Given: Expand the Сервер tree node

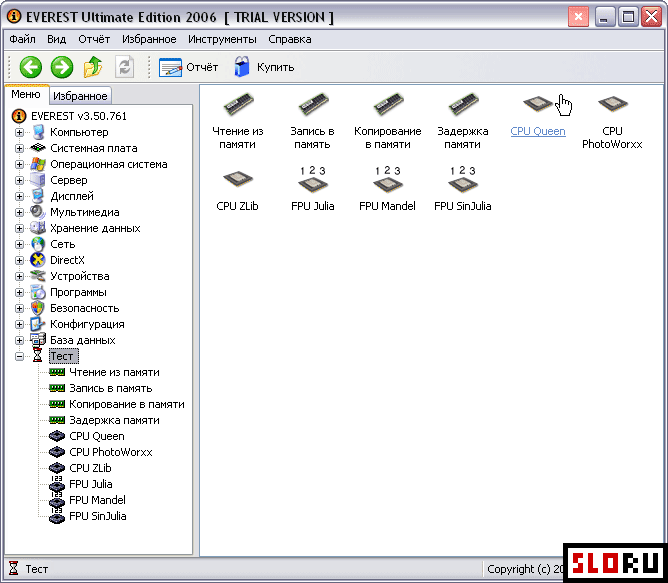Looking at the screenshot, I should click(19, 180).
